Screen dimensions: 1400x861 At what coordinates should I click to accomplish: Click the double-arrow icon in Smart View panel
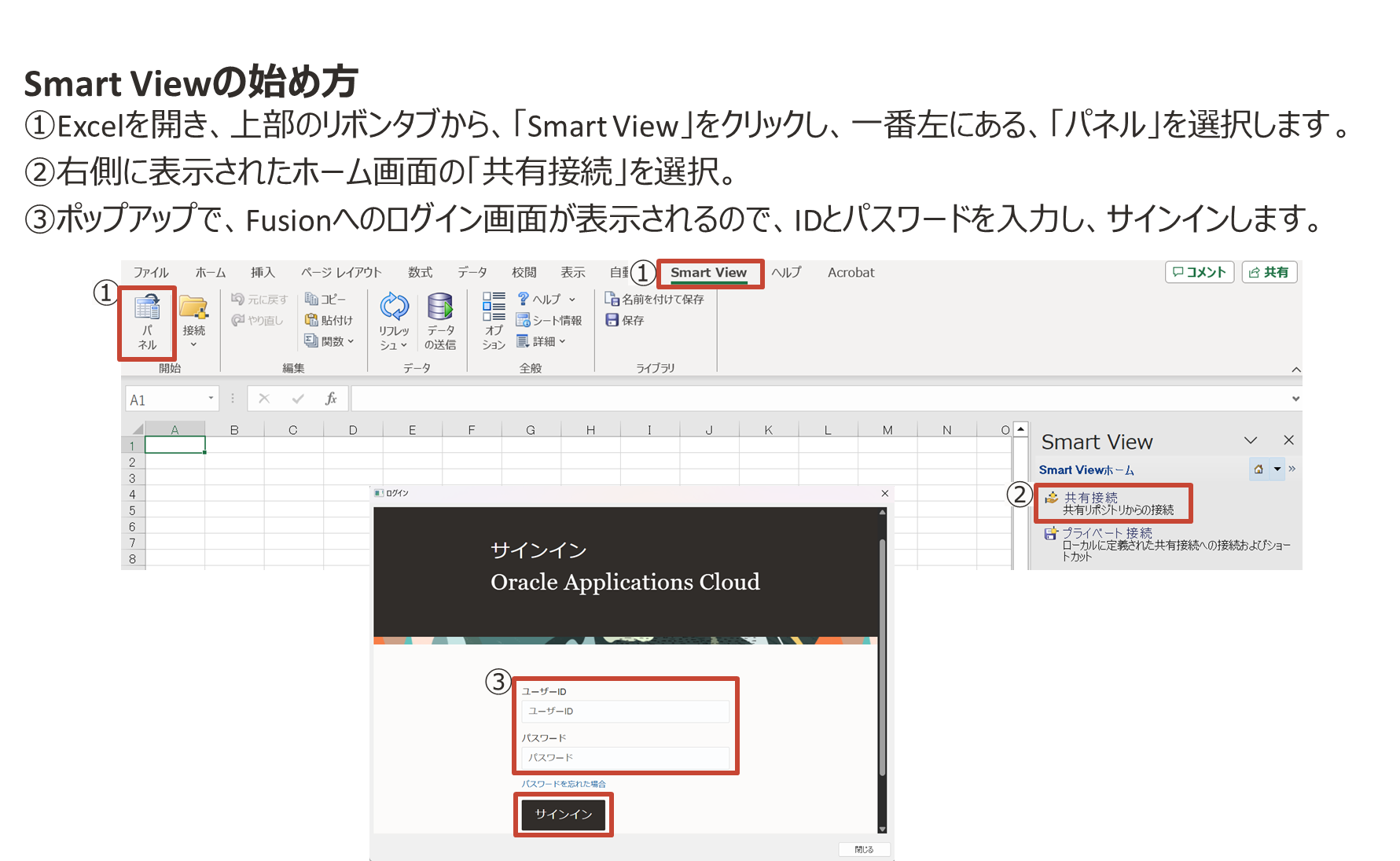pos(1292,469)
